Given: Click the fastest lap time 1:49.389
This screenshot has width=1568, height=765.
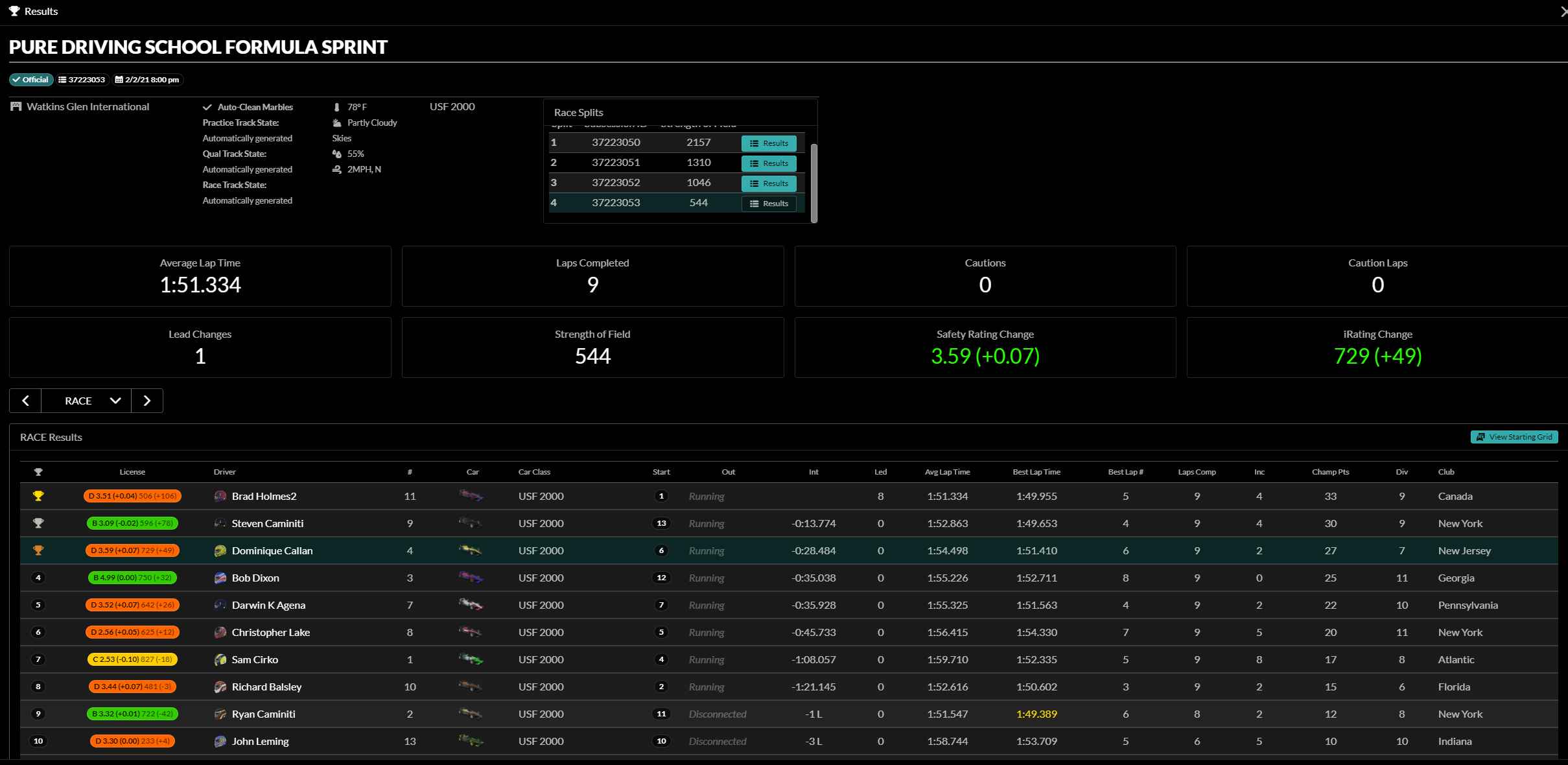Looking at the screenshot, I should [x=1036, y=714].
